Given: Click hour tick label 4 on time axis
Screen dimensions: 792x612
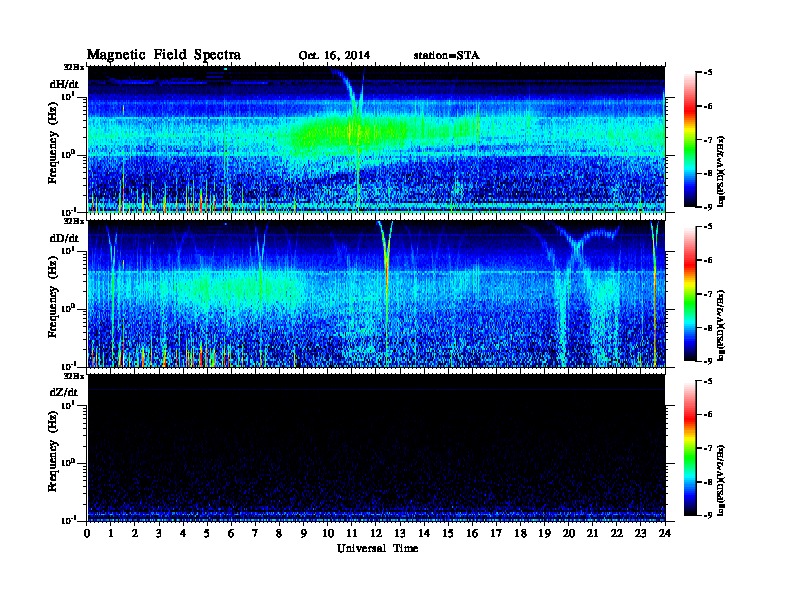Looking at the screenshot, I should click(183, 534).
